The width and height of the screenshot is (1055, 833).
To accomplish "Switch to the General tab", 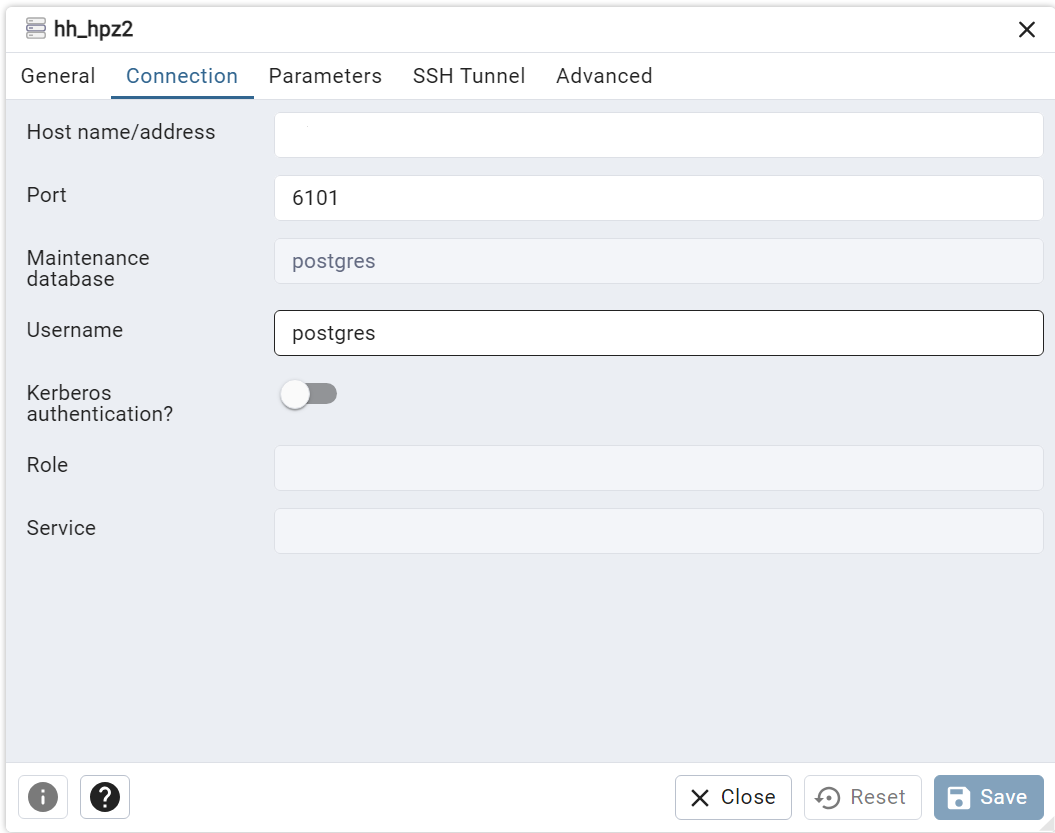I will tap(58, 76).
